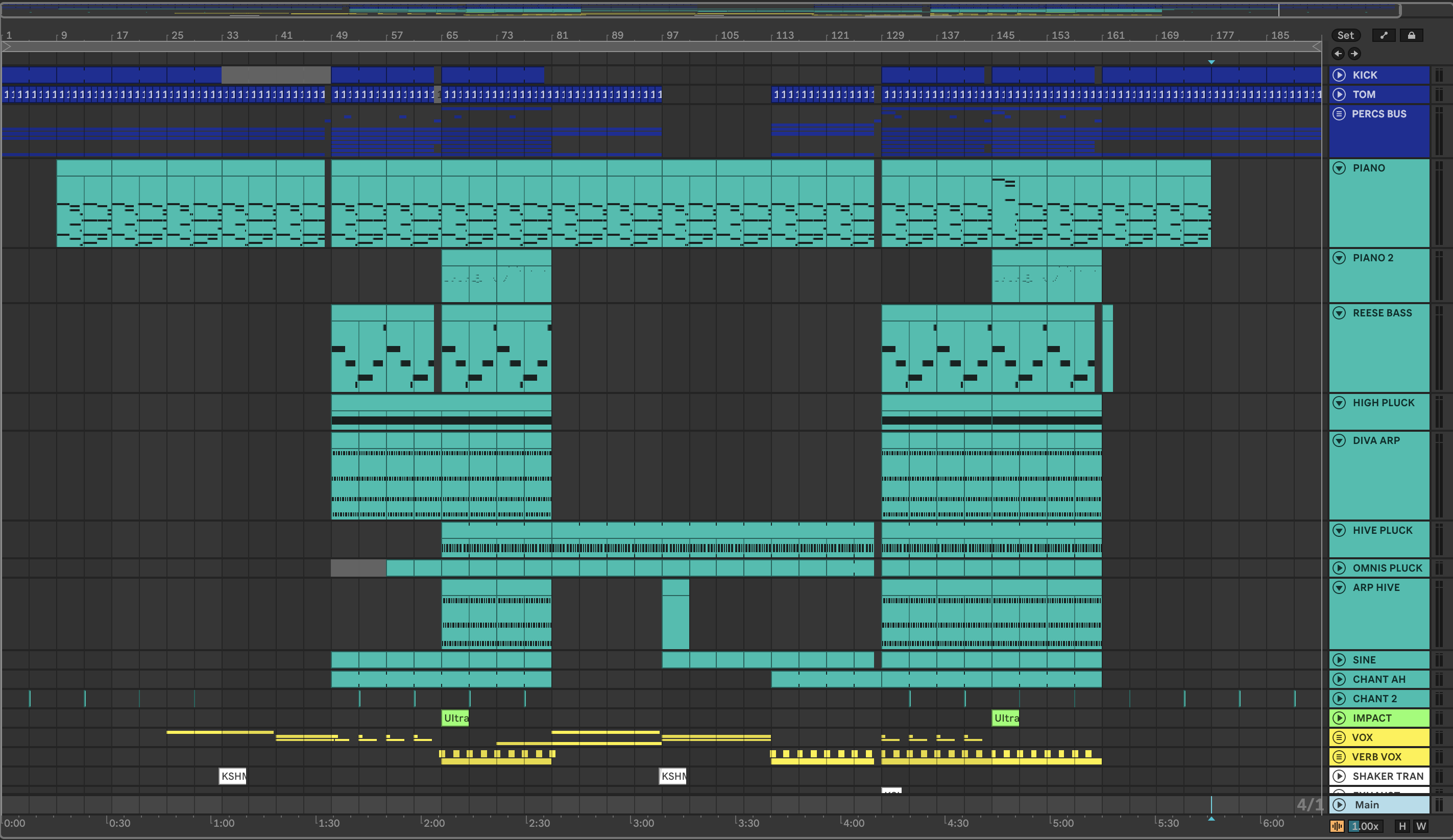The image size is (1453, 840).
Task: Click the lock envelopes padlock icon
Action: pos(1411,35)
